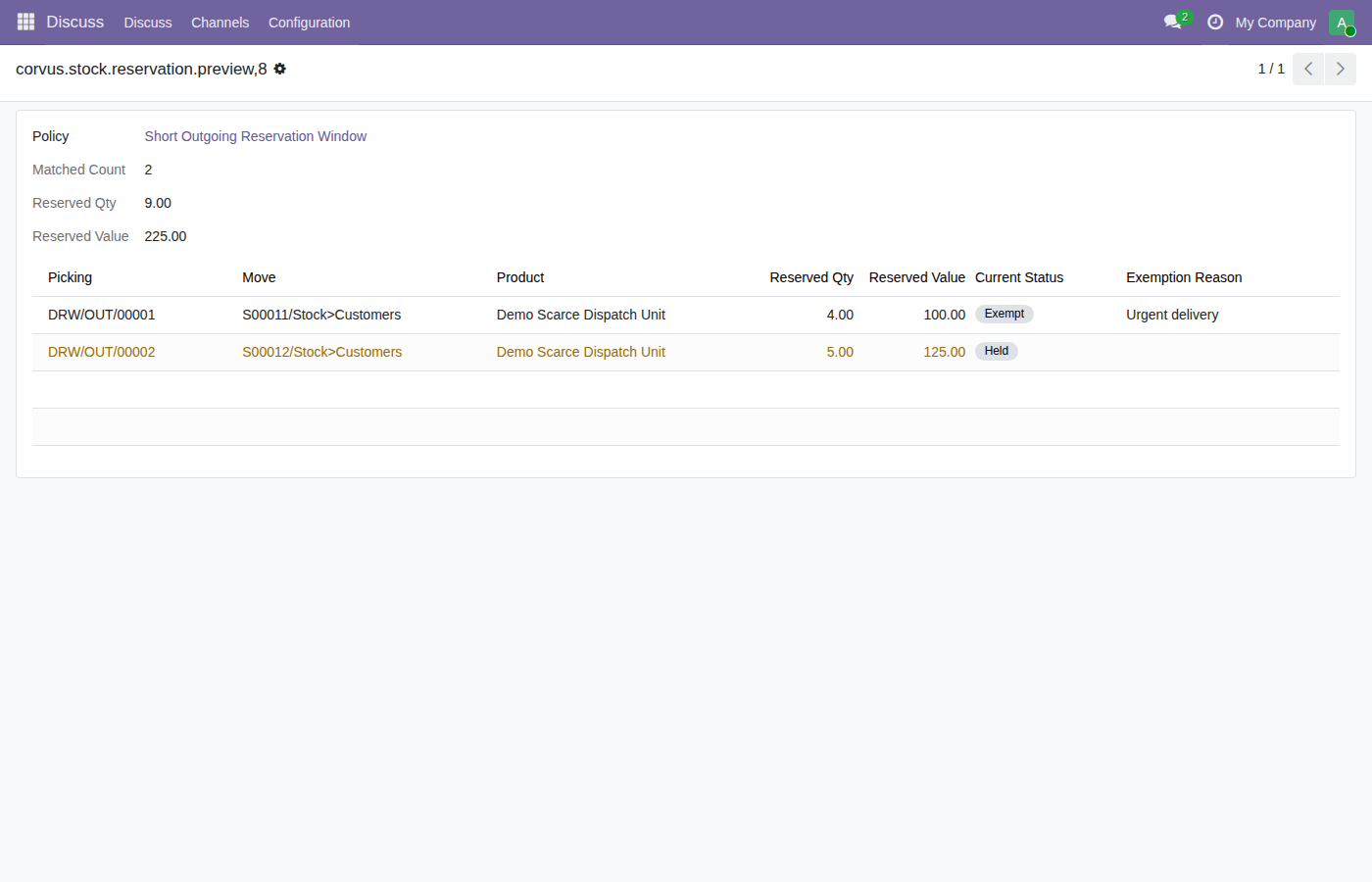Select move S00011/Stock>Customers
1372x882 pixels.
coord(321,315)
